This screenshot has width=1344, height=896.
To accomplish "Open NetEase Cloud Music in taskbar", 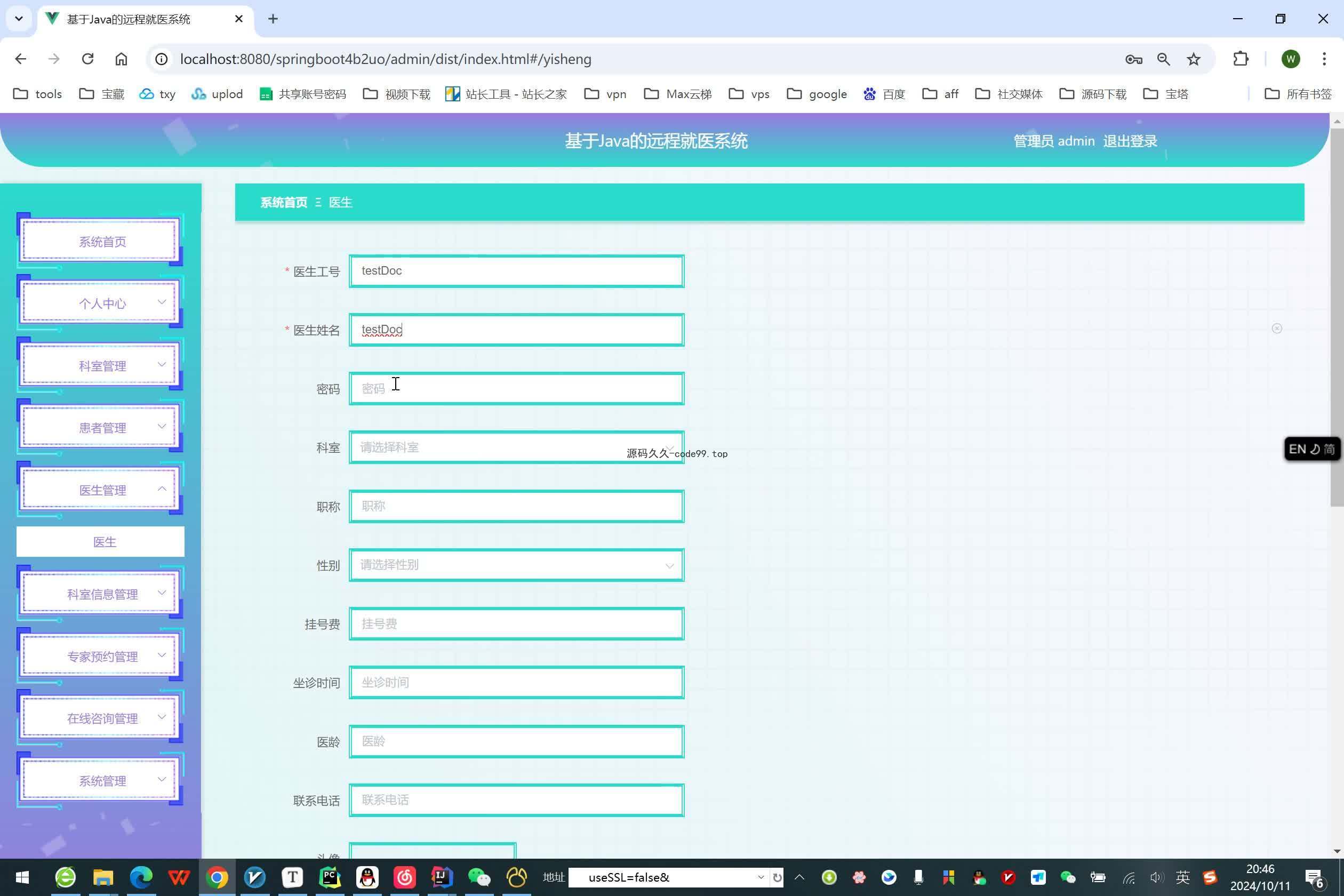I will point(405,877).
